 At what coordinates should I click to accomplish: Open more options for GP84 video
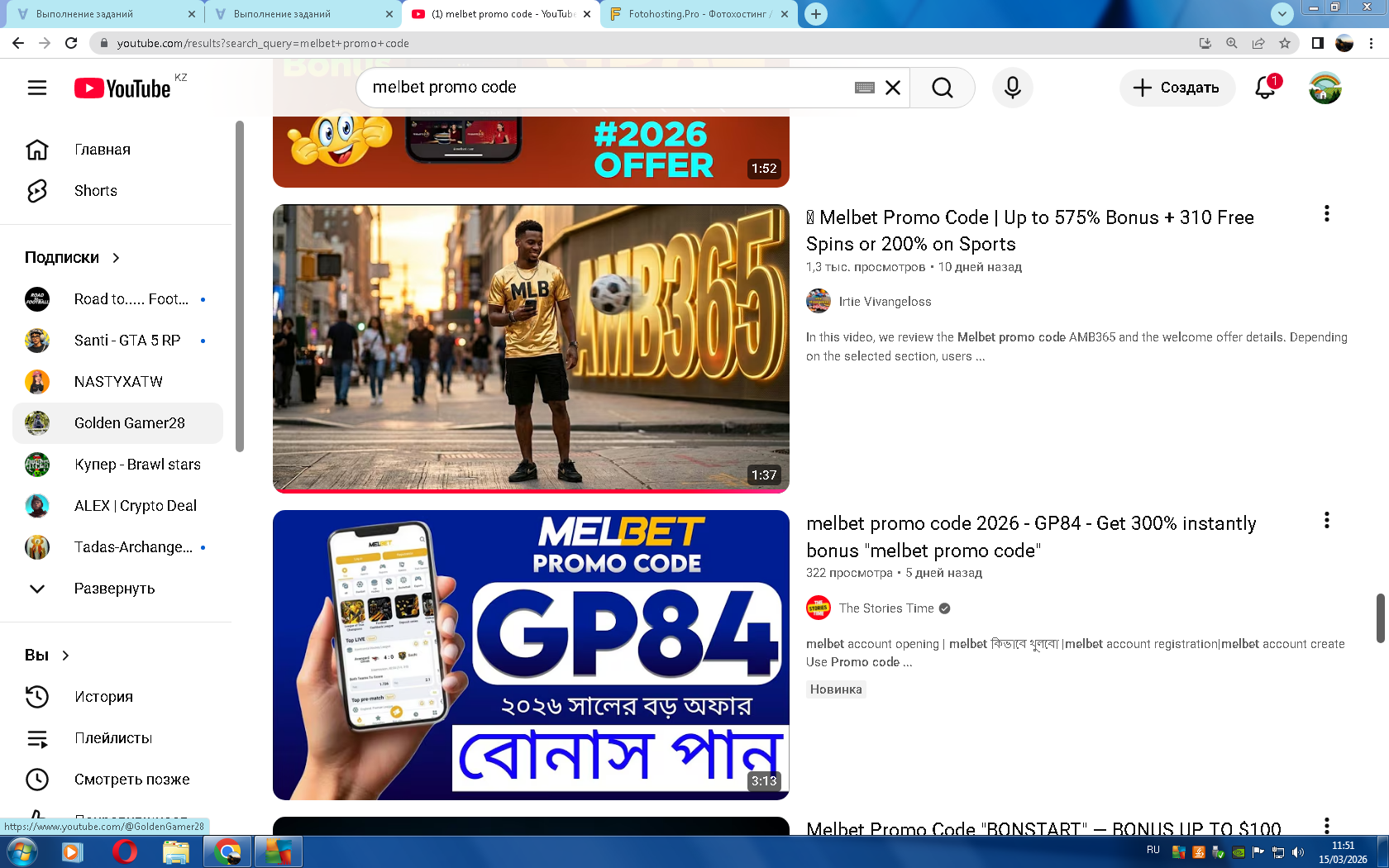(x=1327, y=520)
